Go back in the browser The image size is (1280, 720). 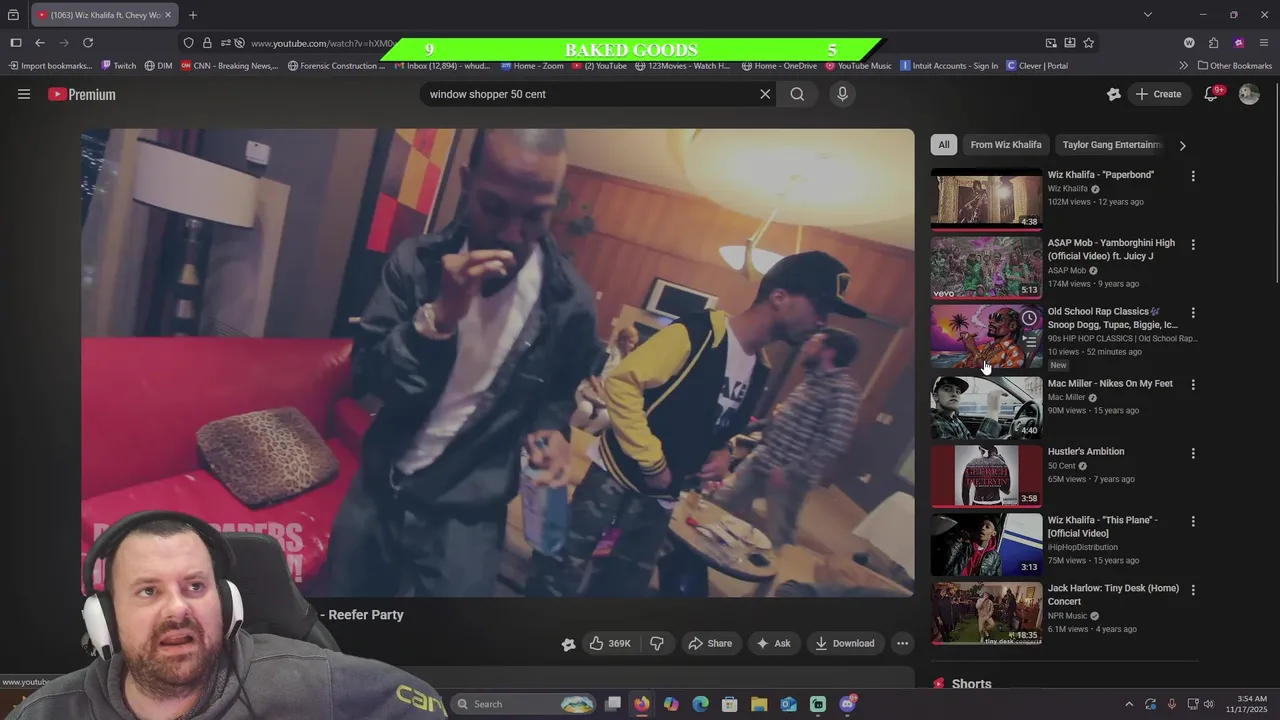pos(40,43)
